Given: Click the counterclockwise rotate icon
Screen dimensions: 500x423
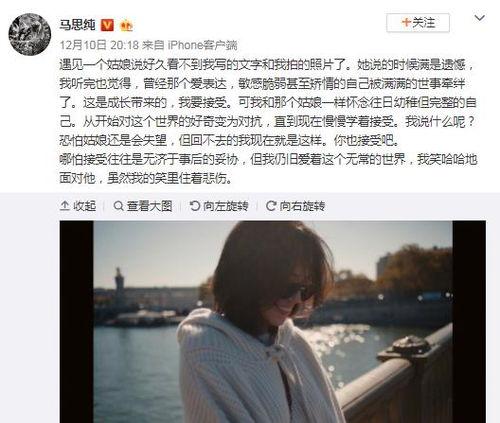Looking at the screenshot, I should (195, 206).
